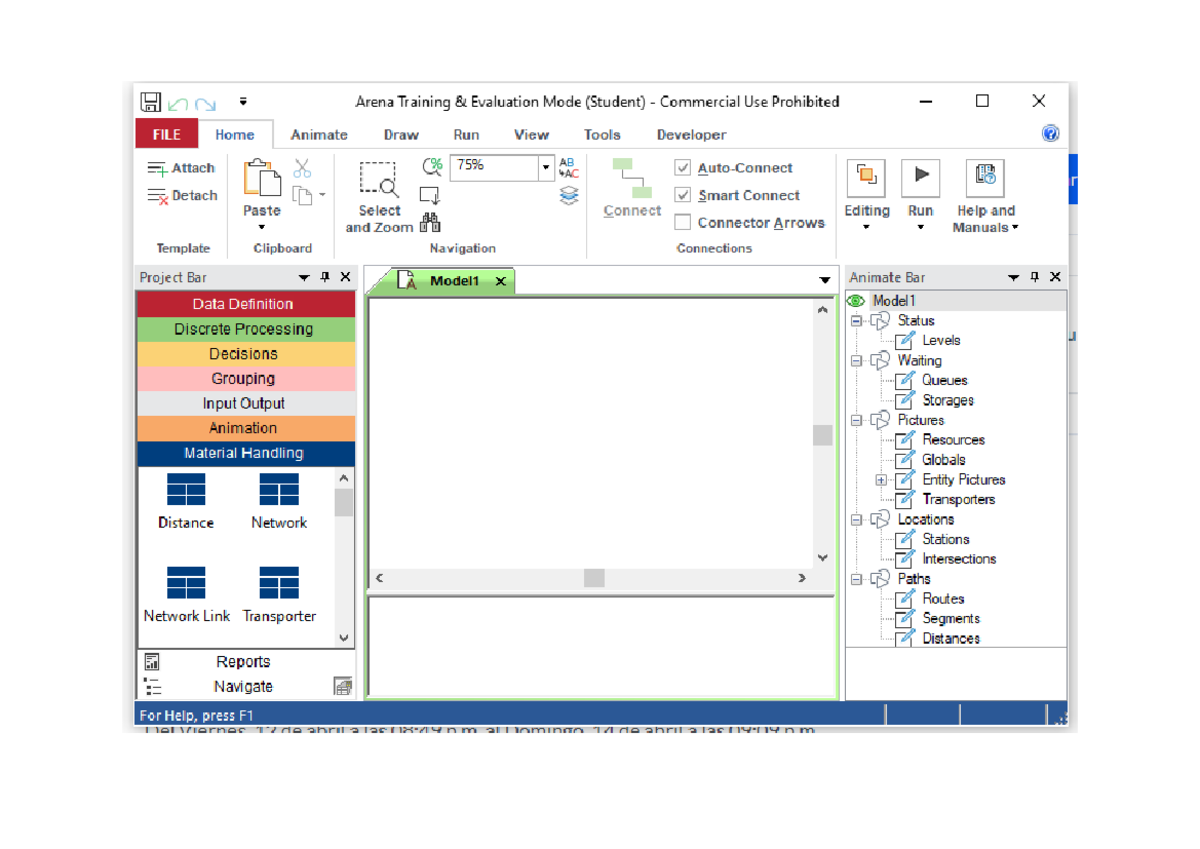This screenshot has height=849, width=1200.
Task: Select Queues in the Animate Bar tree
Action: [944, 380]
